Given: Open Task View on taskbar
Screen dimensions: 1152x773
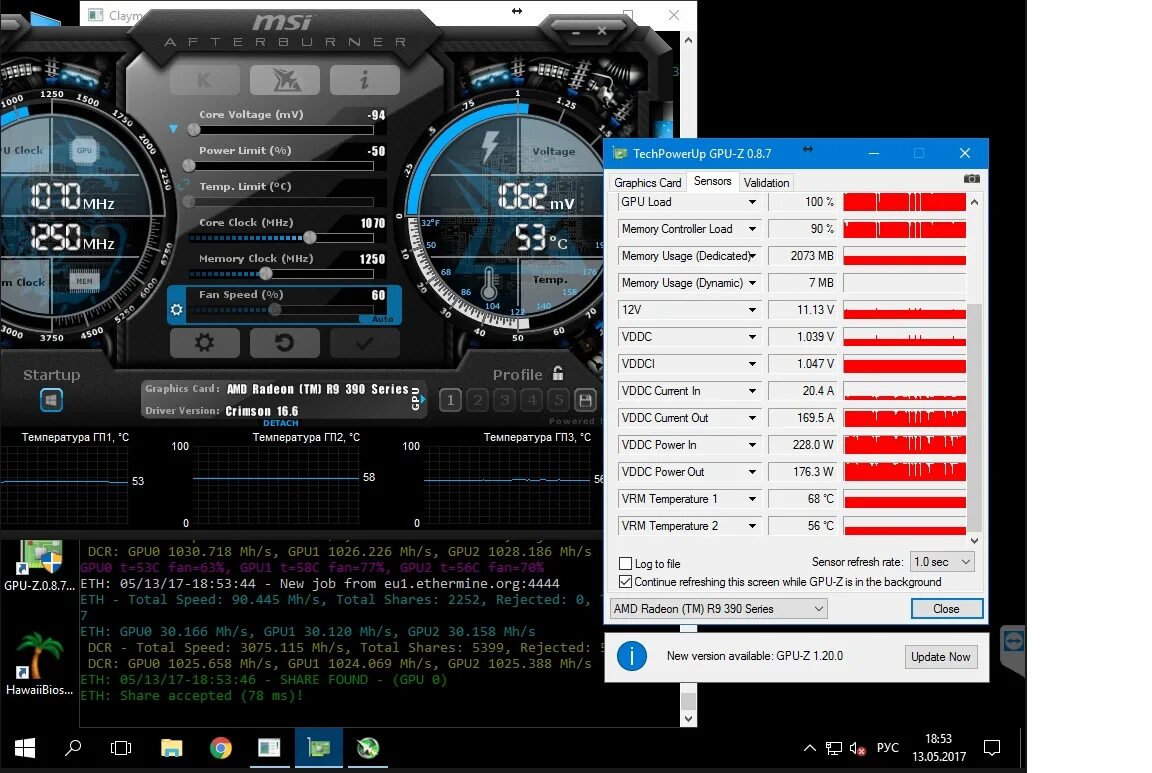Looking at the screenshot, I should (120, 748).
